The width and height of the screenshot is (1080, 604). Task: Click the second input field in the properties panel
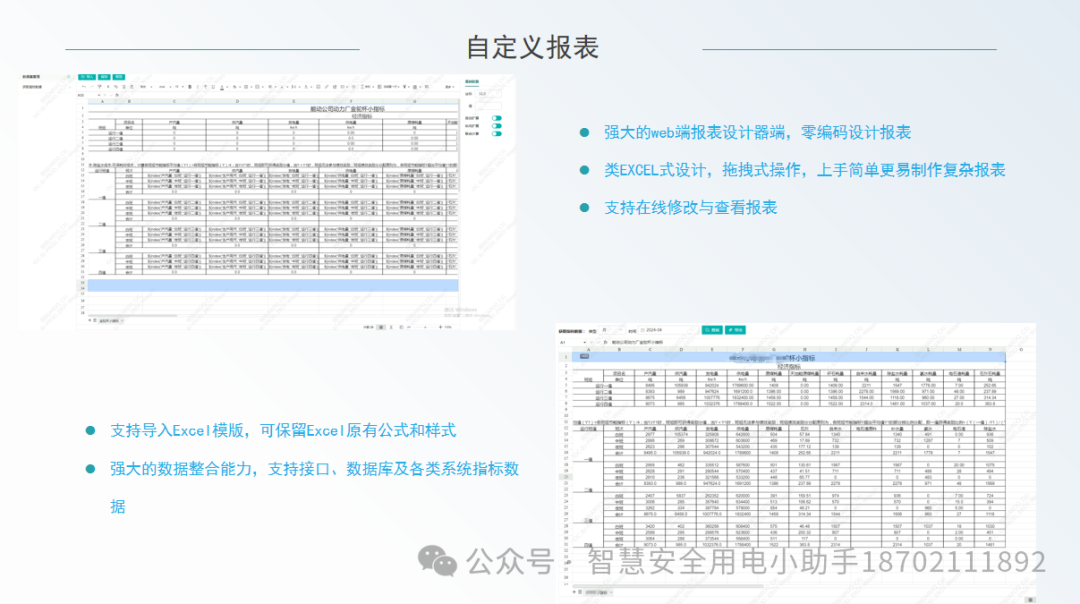click(x=488, y=106)
